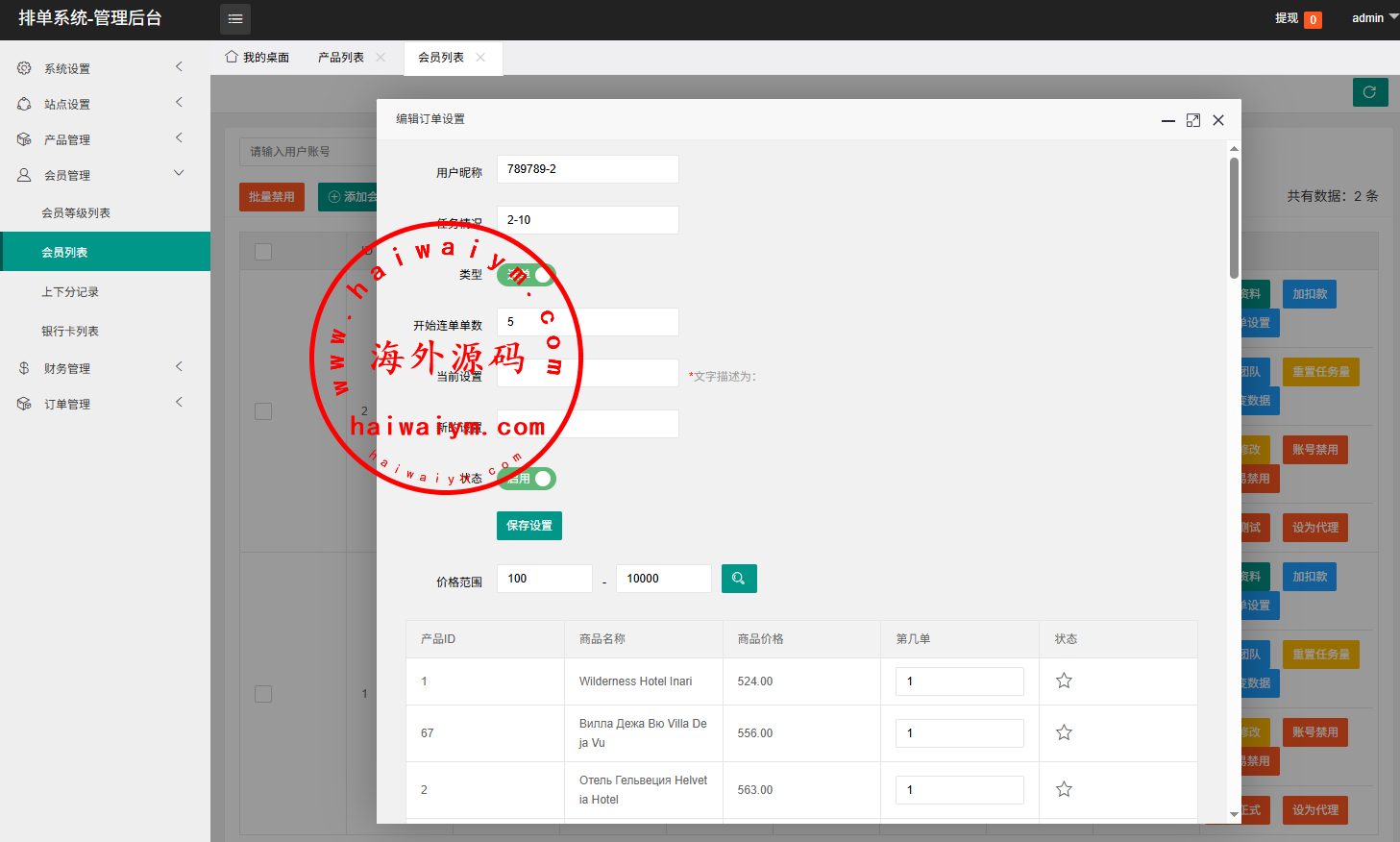1400x842 pixels.
Task: Check the table header select-all checkbox
Action: [x=263, y=252]
